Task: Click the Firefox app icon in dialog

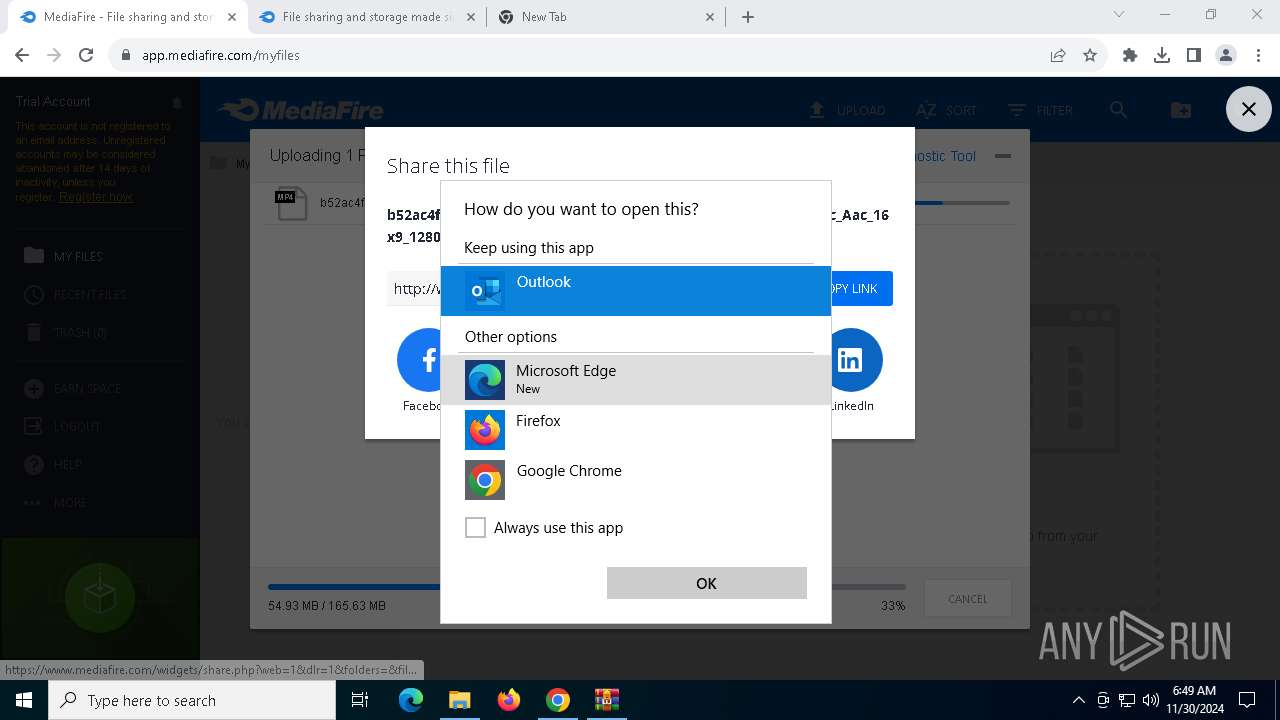Action: point(485,430)
